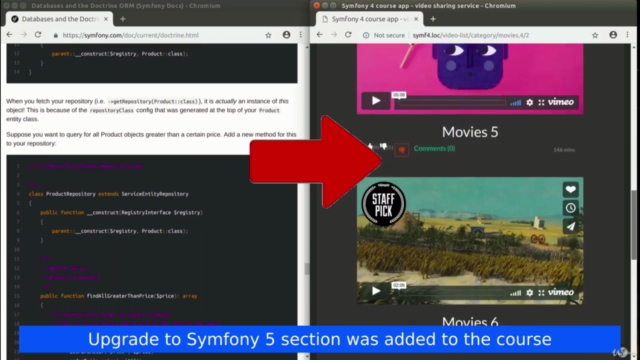
Task: Click back arrow in Doctrine docs browser
Action: (x=9, y=35)
